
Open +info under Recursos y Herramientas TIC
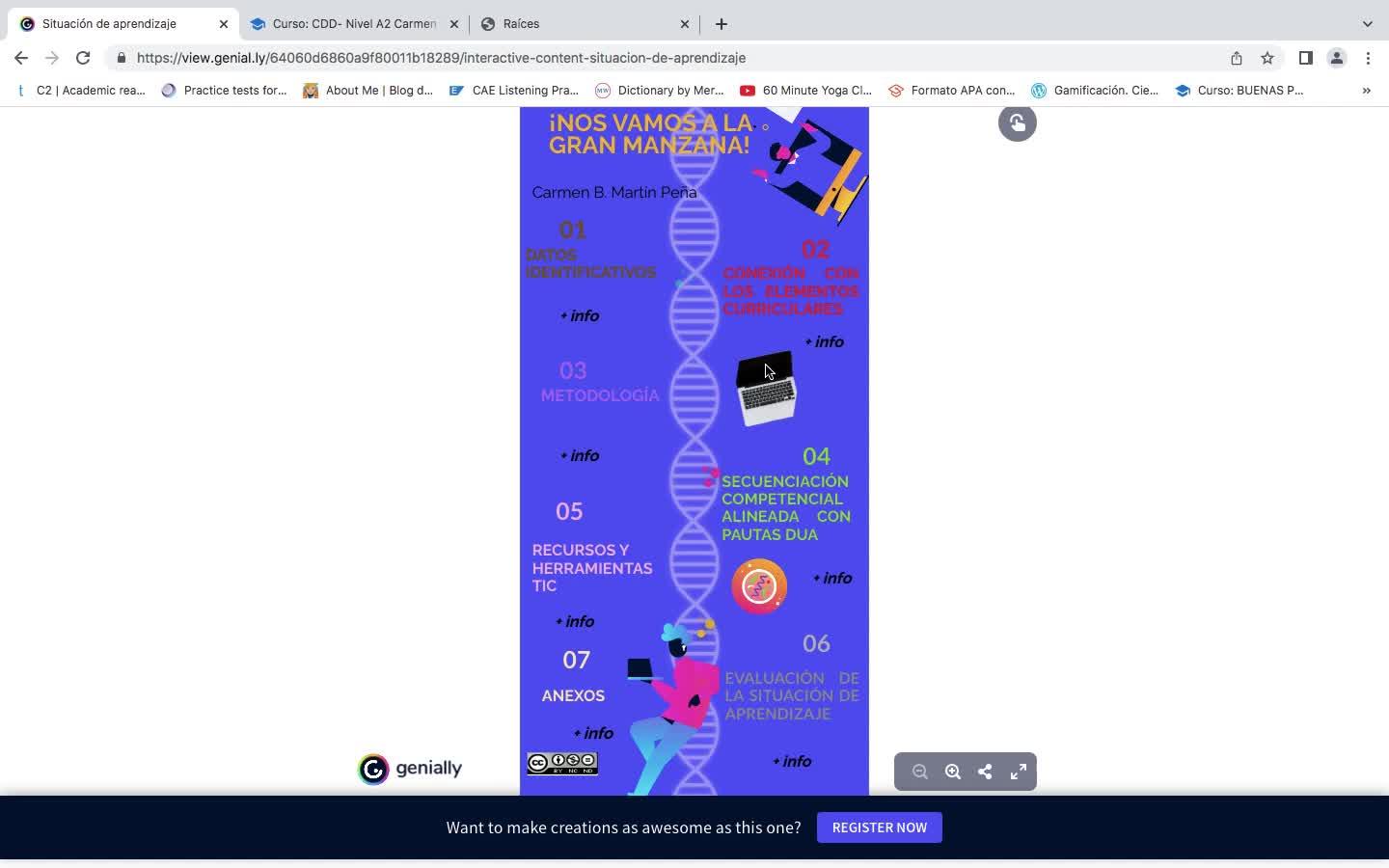(x=575, y=622)
